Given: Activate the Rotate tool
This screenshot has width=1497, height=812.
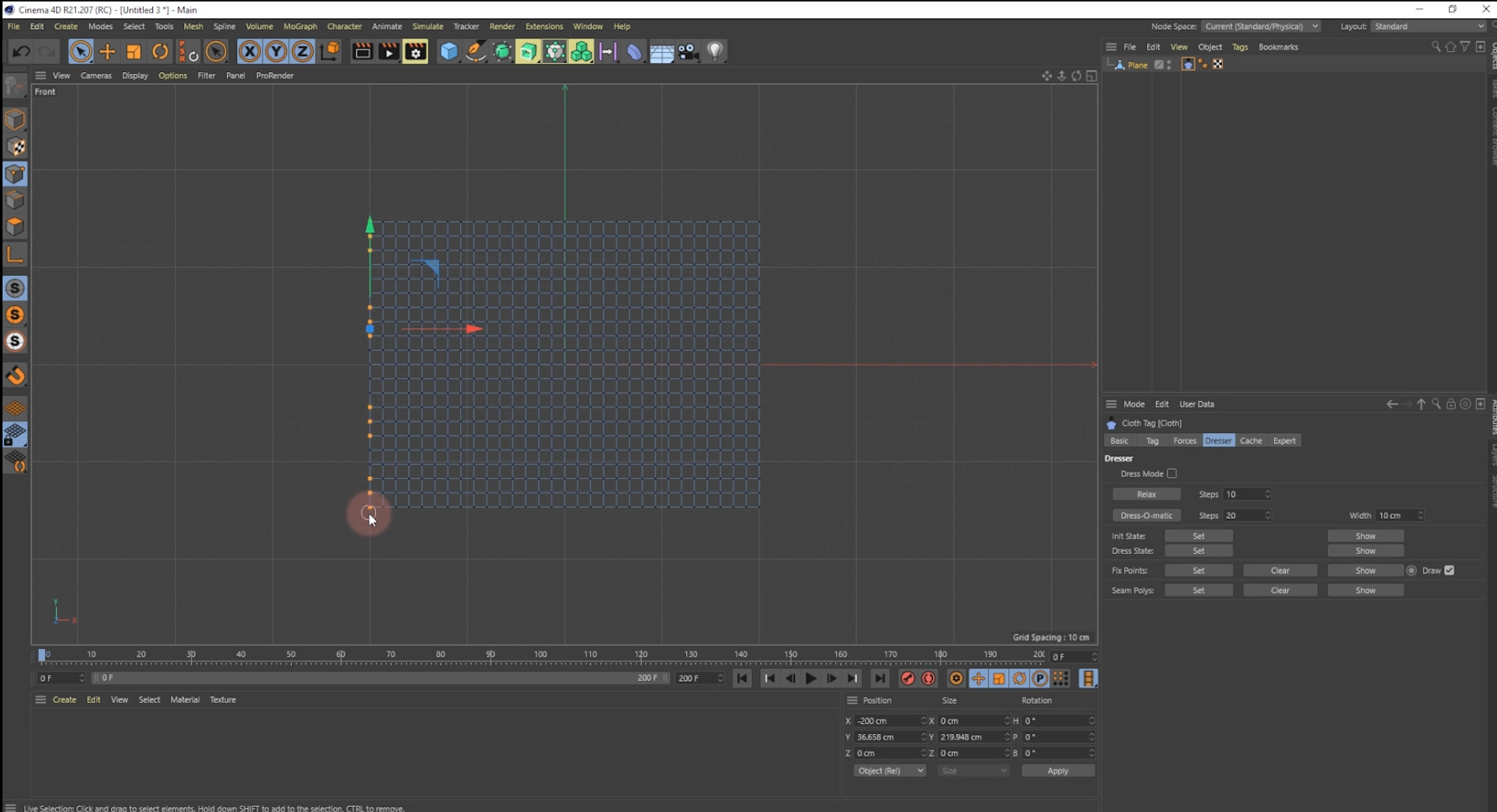Looking at the screenshot, I should point(160,51).
